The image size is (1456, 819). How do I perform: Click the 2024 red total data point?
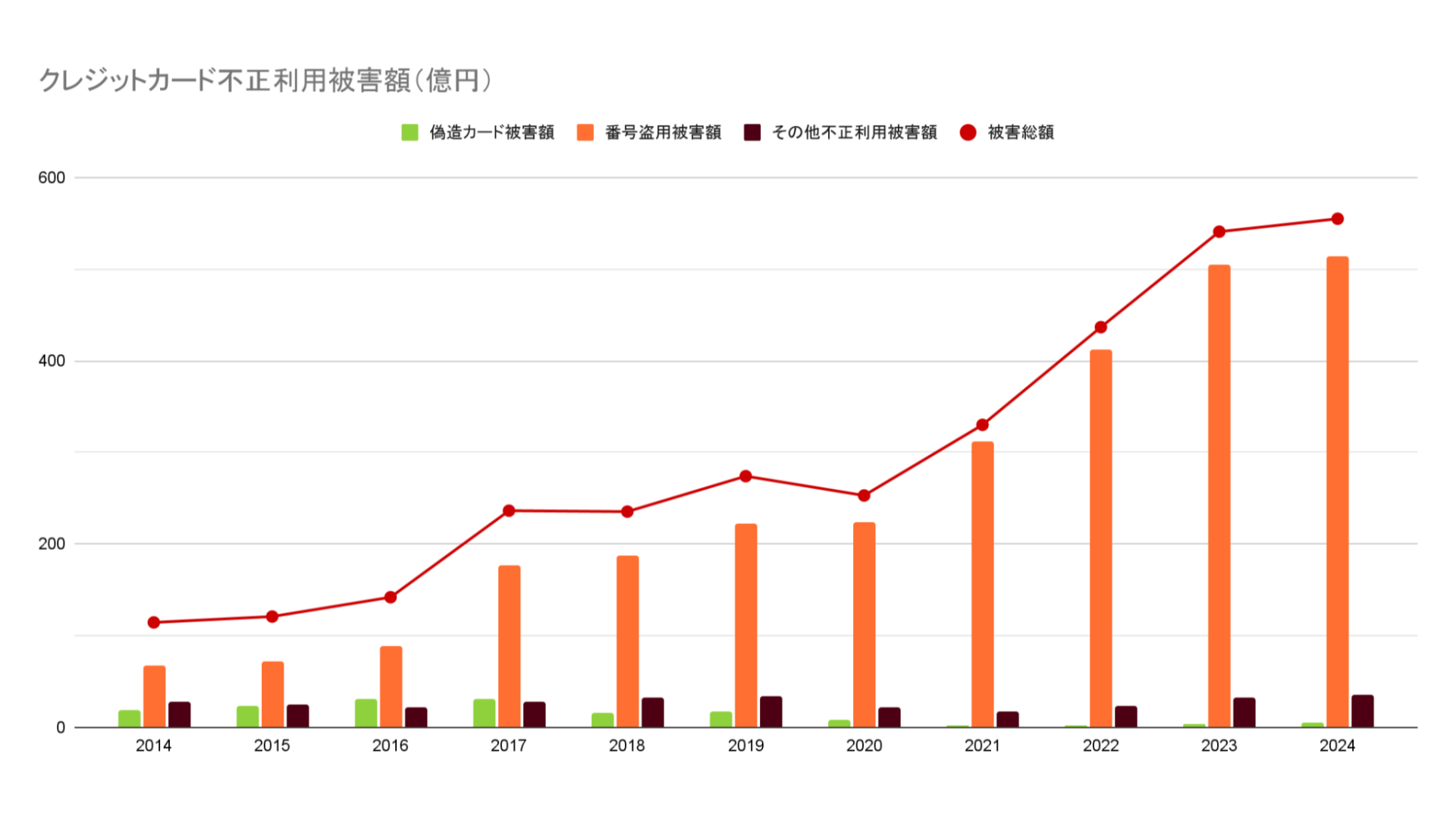[x=1337, y=219]
